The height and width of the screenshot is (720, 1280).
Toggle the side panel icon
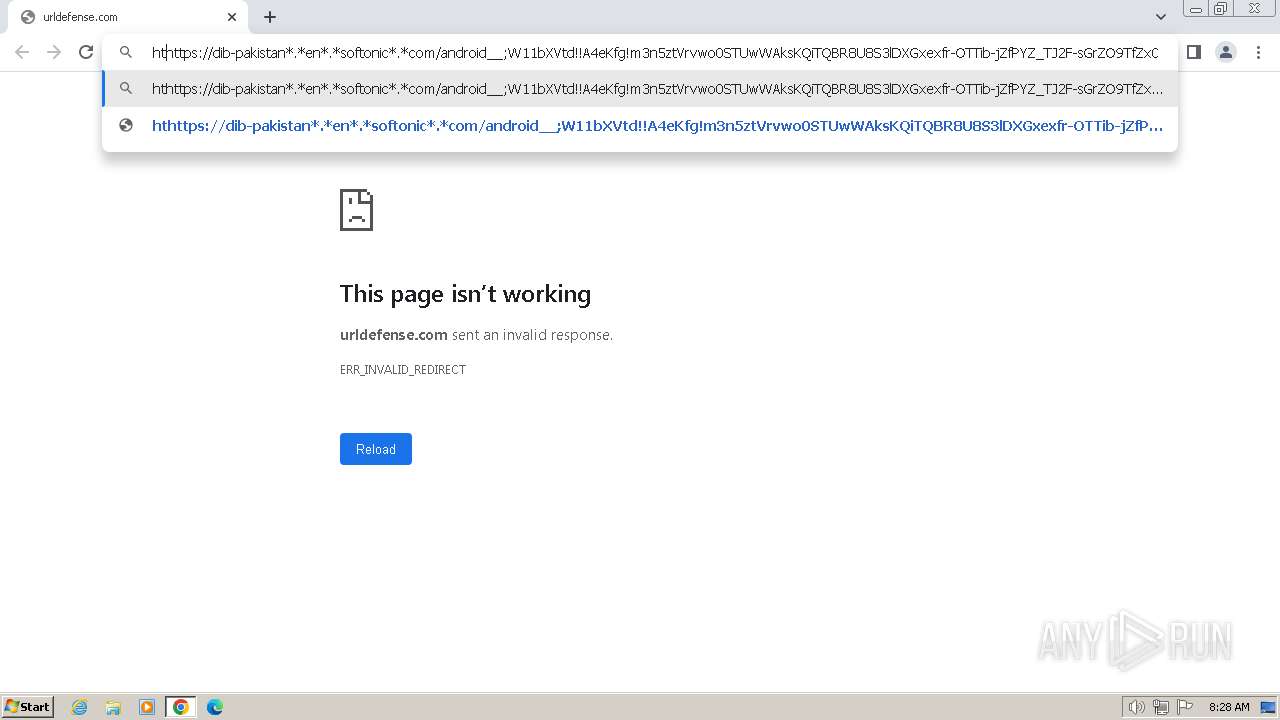click(1194, 52)
